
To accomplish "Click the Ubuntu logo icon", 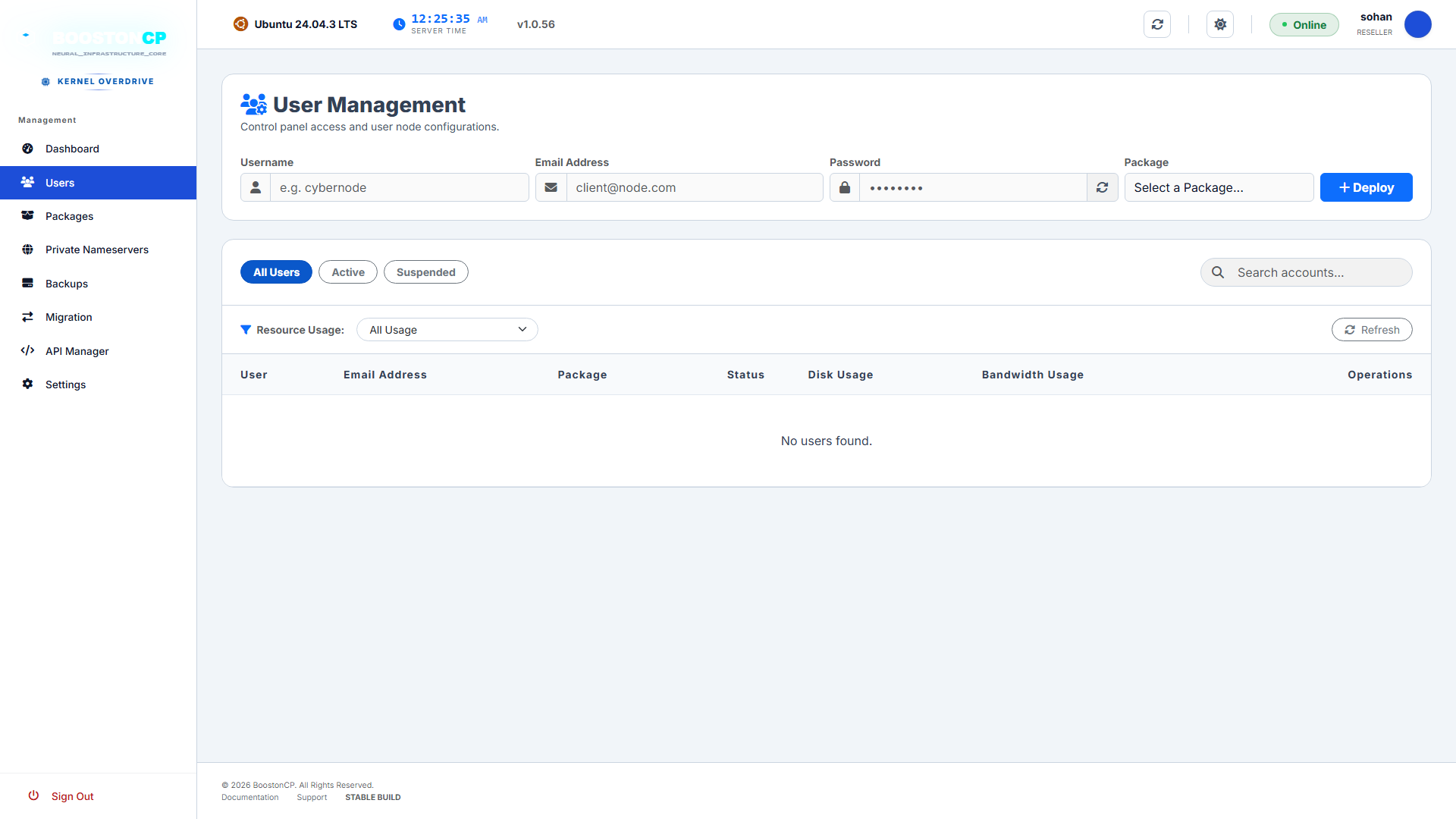I will click(240, 24).
